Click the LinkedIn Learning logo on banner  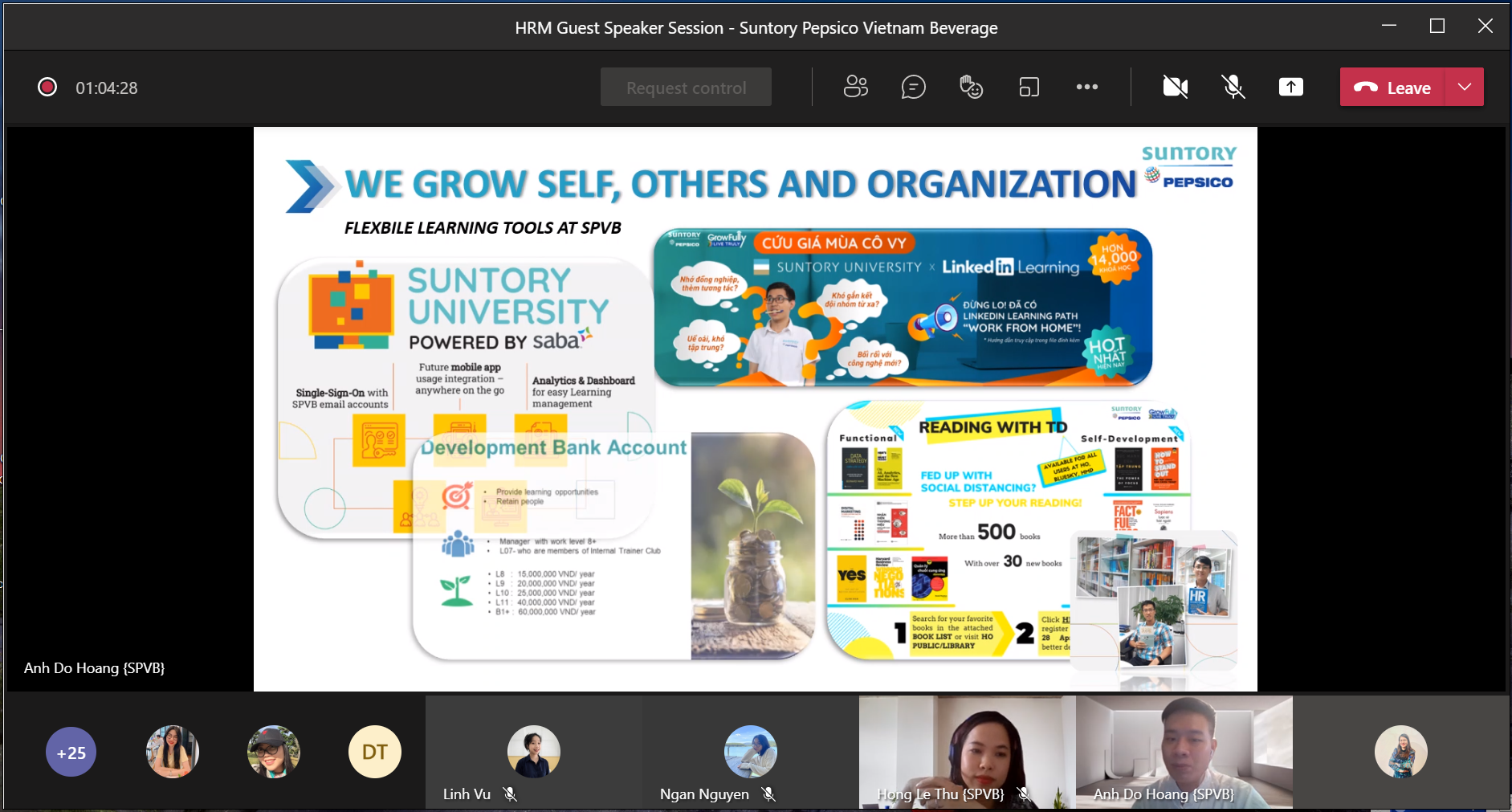point(1010,267)
